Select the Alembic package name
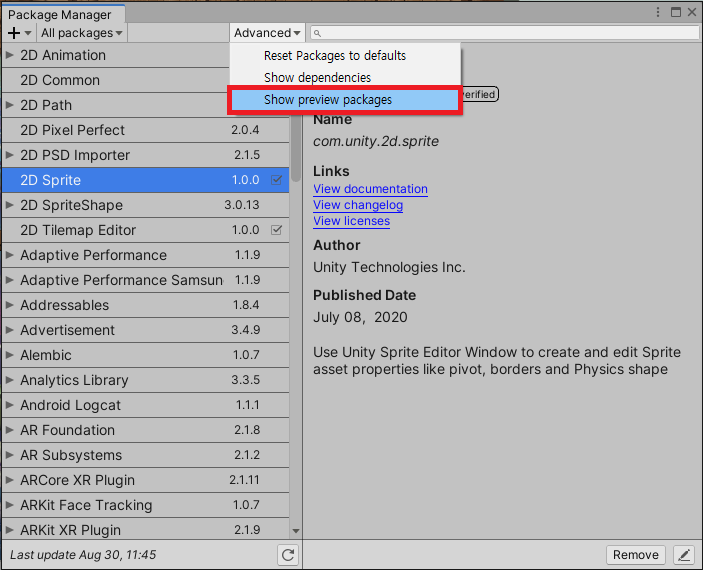 click(46, 355)
